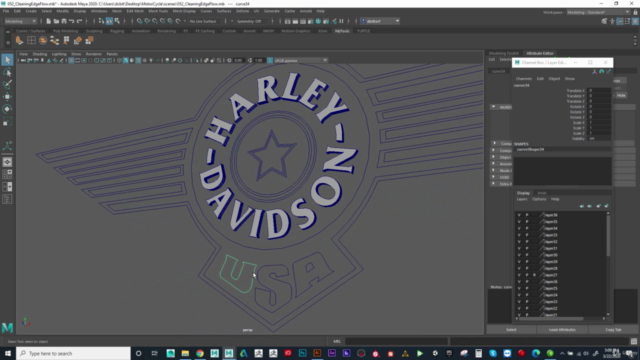Click the Open Scene folder icon
This screenshot has width=640, height=360.
(56, 21)
